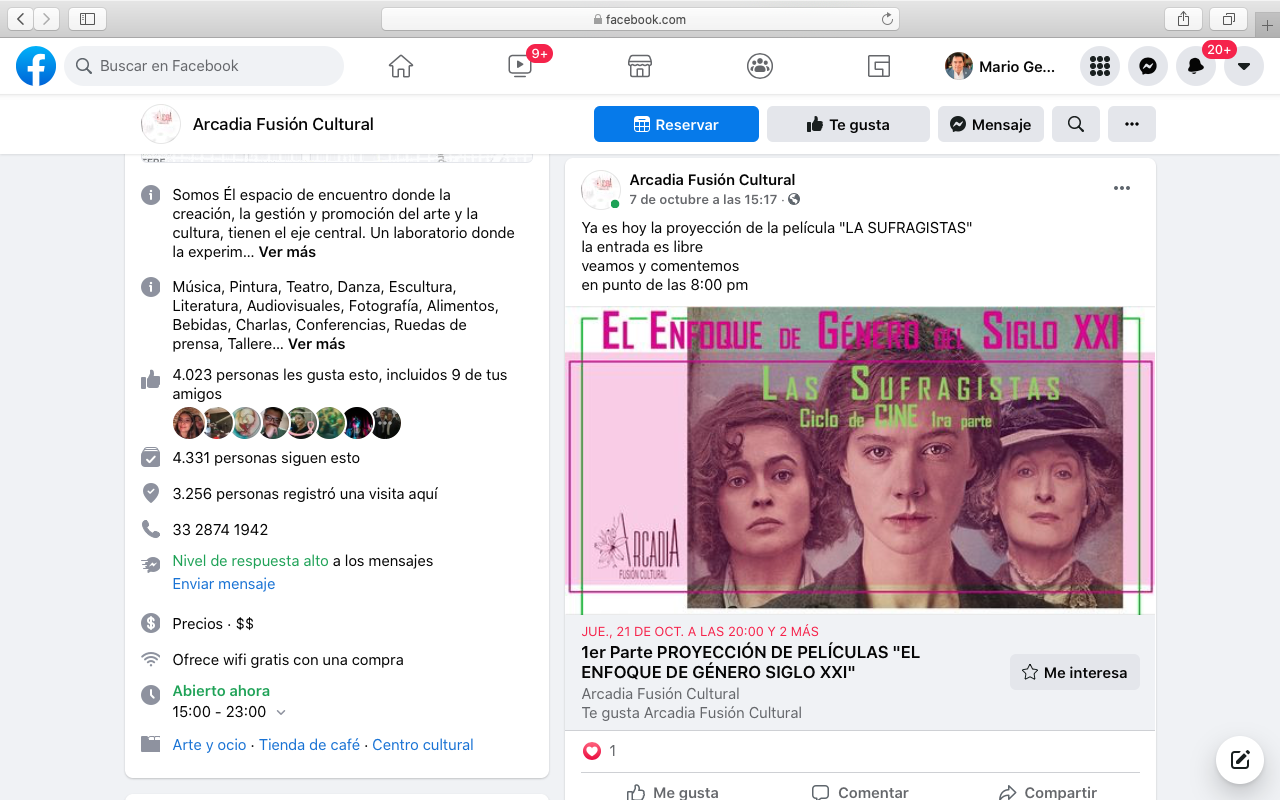
Task: Click the Me interesa event button
Action: click(1075, 673)
